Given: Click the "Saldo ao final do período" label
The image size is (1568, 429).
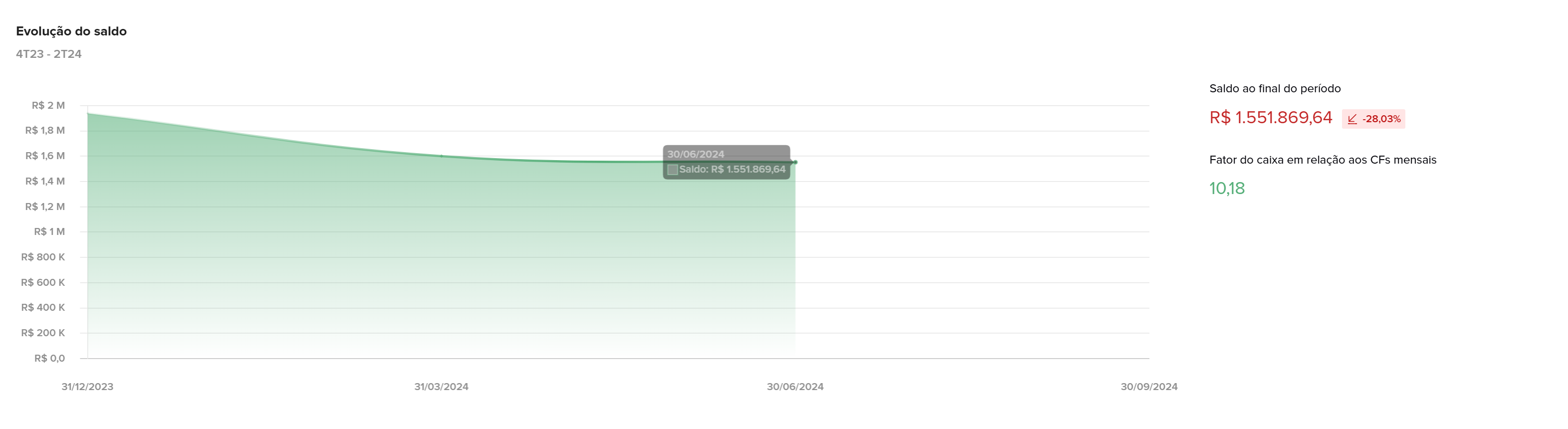Looking at the screenshot, I should tap(1275, 89).
